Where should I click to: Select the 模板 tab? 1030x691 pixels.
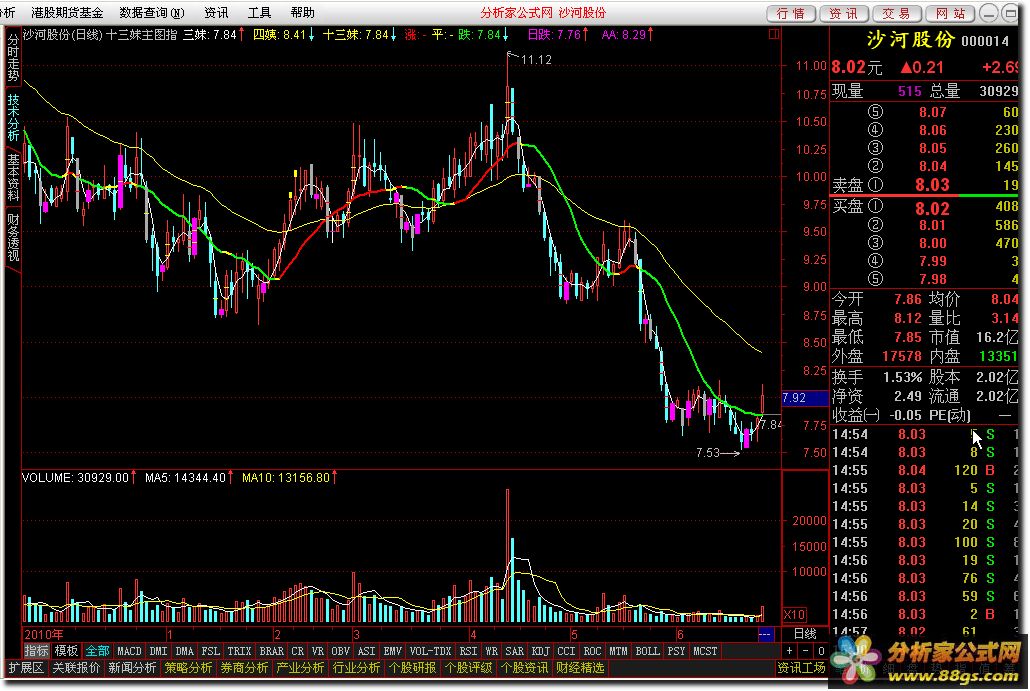point(66,651)
